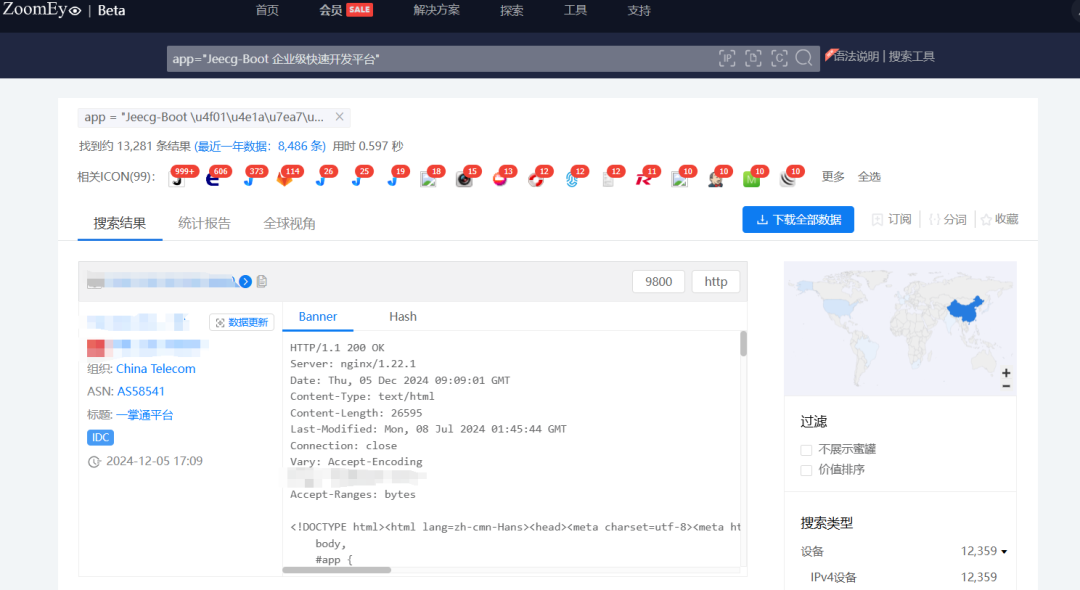Viewport: 1080px width, 590px height.
Task: Select the Hash tab
Action: (x=403, y=317)
